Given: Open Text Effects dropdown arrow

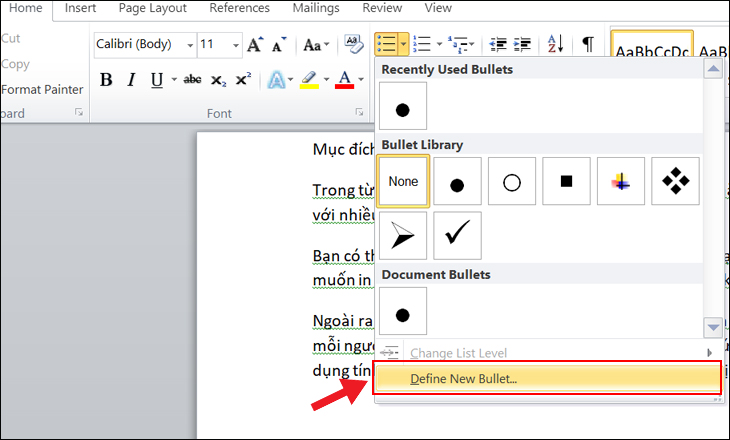Looking at the screenshot, I should pyautogui.click(x=291, y=80).
